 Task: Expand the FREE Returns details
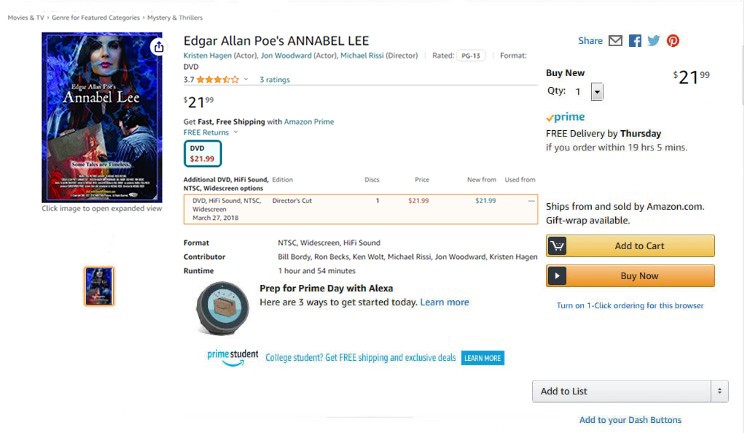click(x=236, y=132)
